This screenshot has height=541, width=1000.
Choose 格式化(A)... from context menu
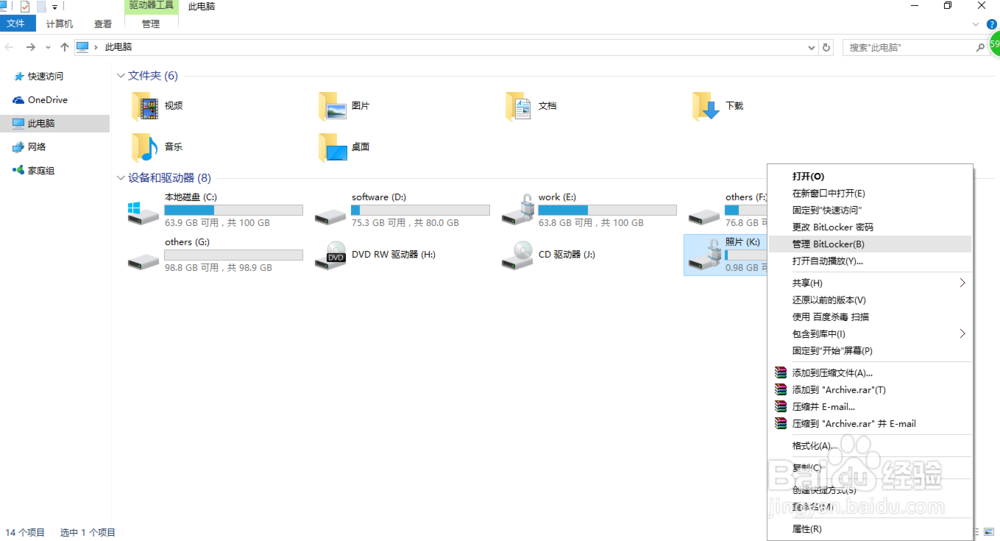click(870, 445)
